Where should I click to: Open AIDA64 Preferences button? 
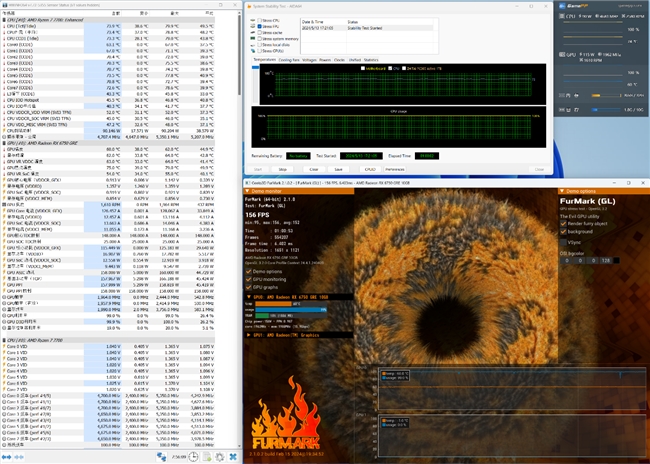[395, 169]
